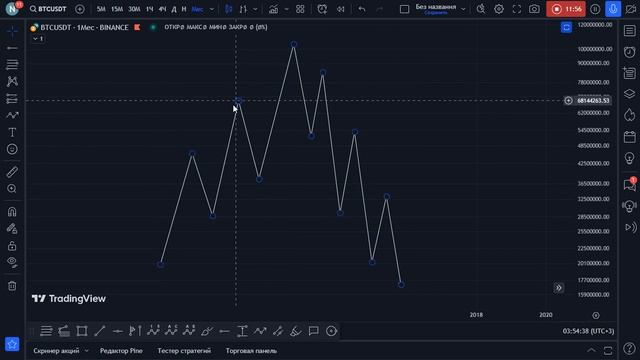640x360 pixels.
Task: Open the alerts clock panel icon
Action: tap(629, 52)
